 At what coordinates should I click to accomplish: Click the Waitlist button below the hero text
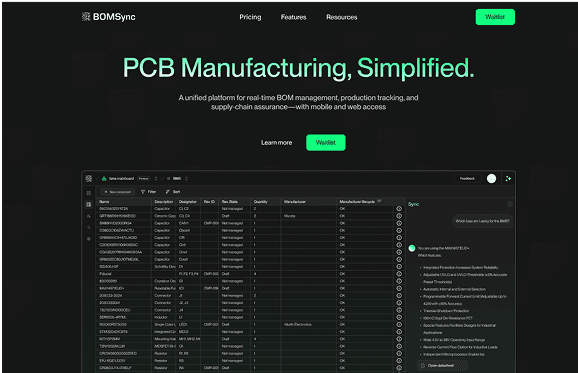(326, 143)
